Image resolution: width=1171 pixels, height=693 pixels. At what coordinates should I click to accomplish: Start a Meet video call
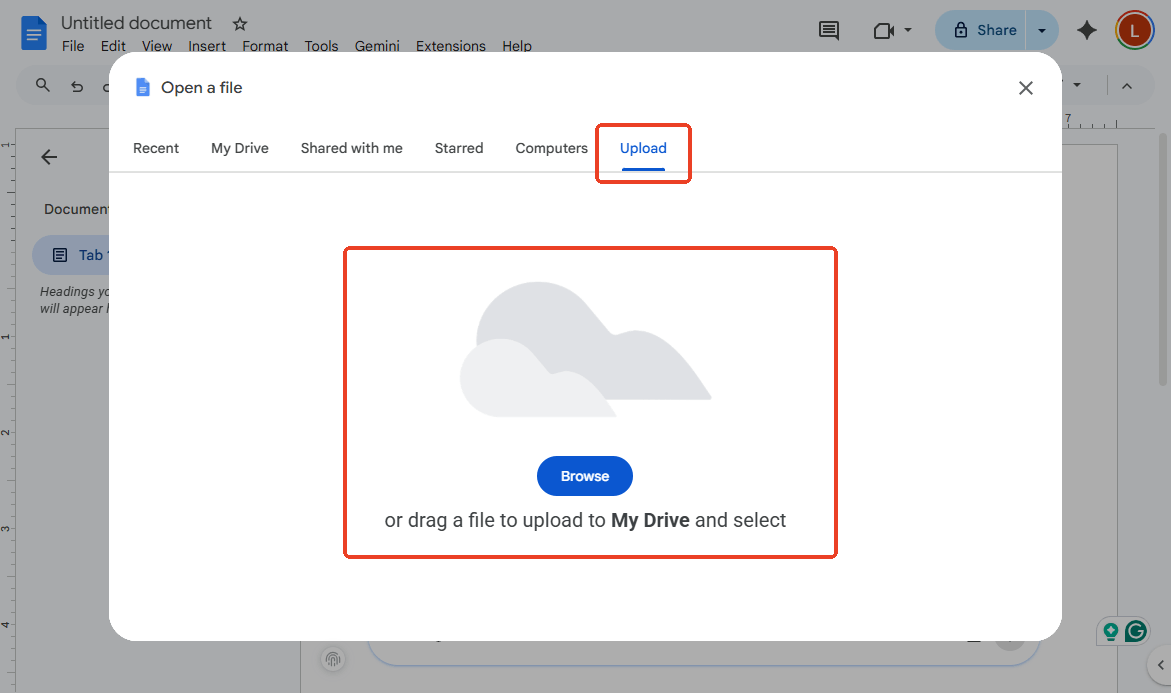point(884,30)
